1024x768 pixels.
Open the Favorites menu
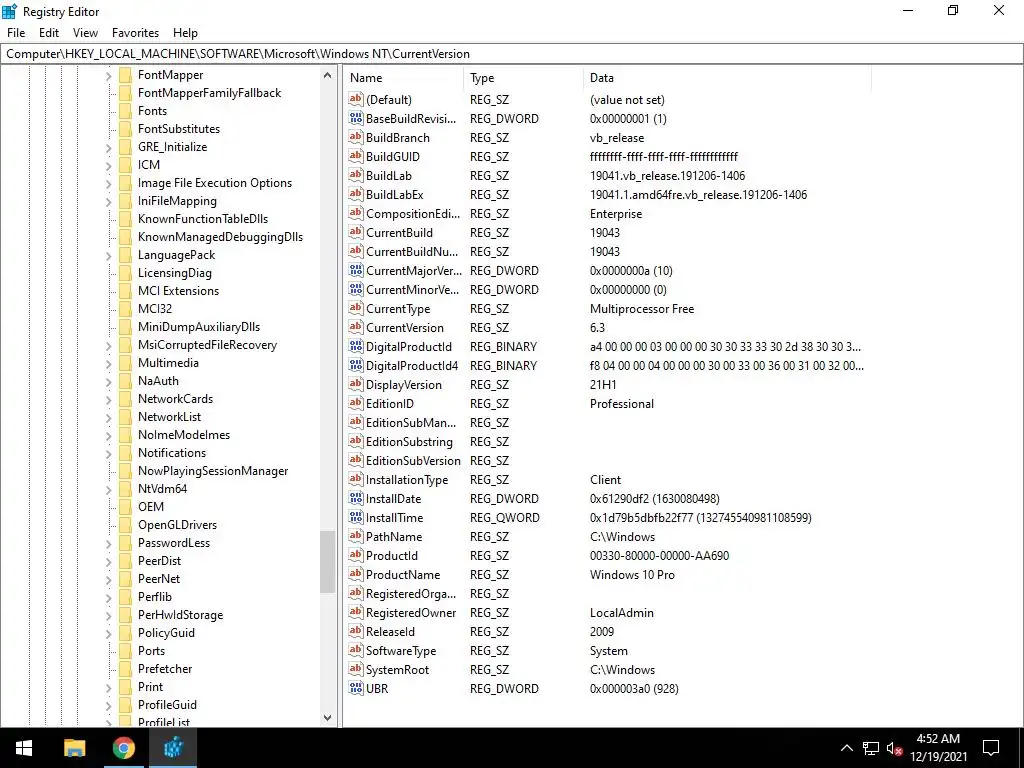(135, 33)
